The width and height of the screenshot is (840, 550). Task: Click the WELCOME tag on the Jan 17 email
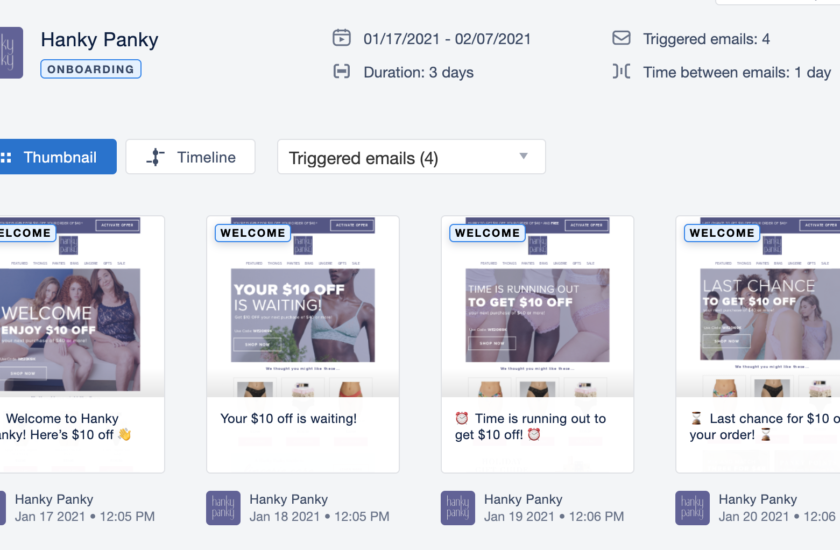pos(27,233)
